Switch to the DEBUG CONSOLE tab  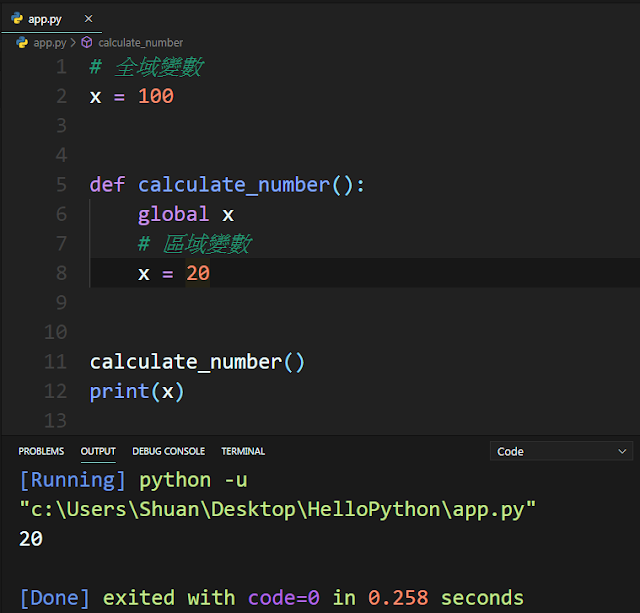click(169, 451)
